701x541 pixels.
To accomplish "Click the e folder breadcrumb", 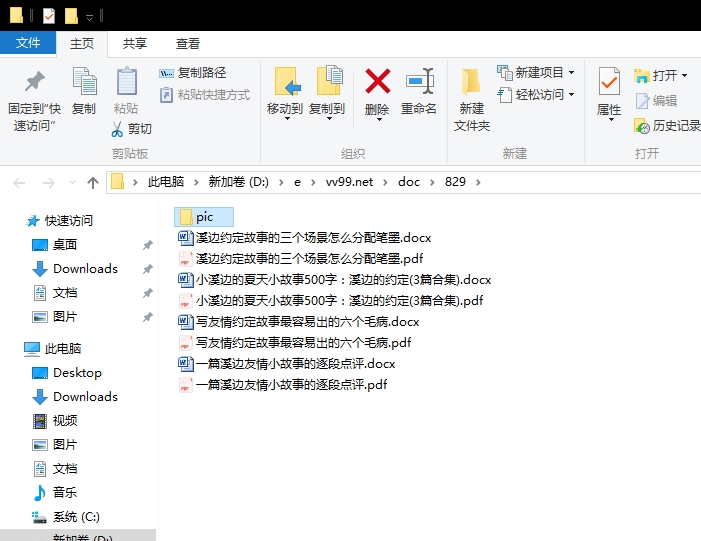I will click(297, 182).
